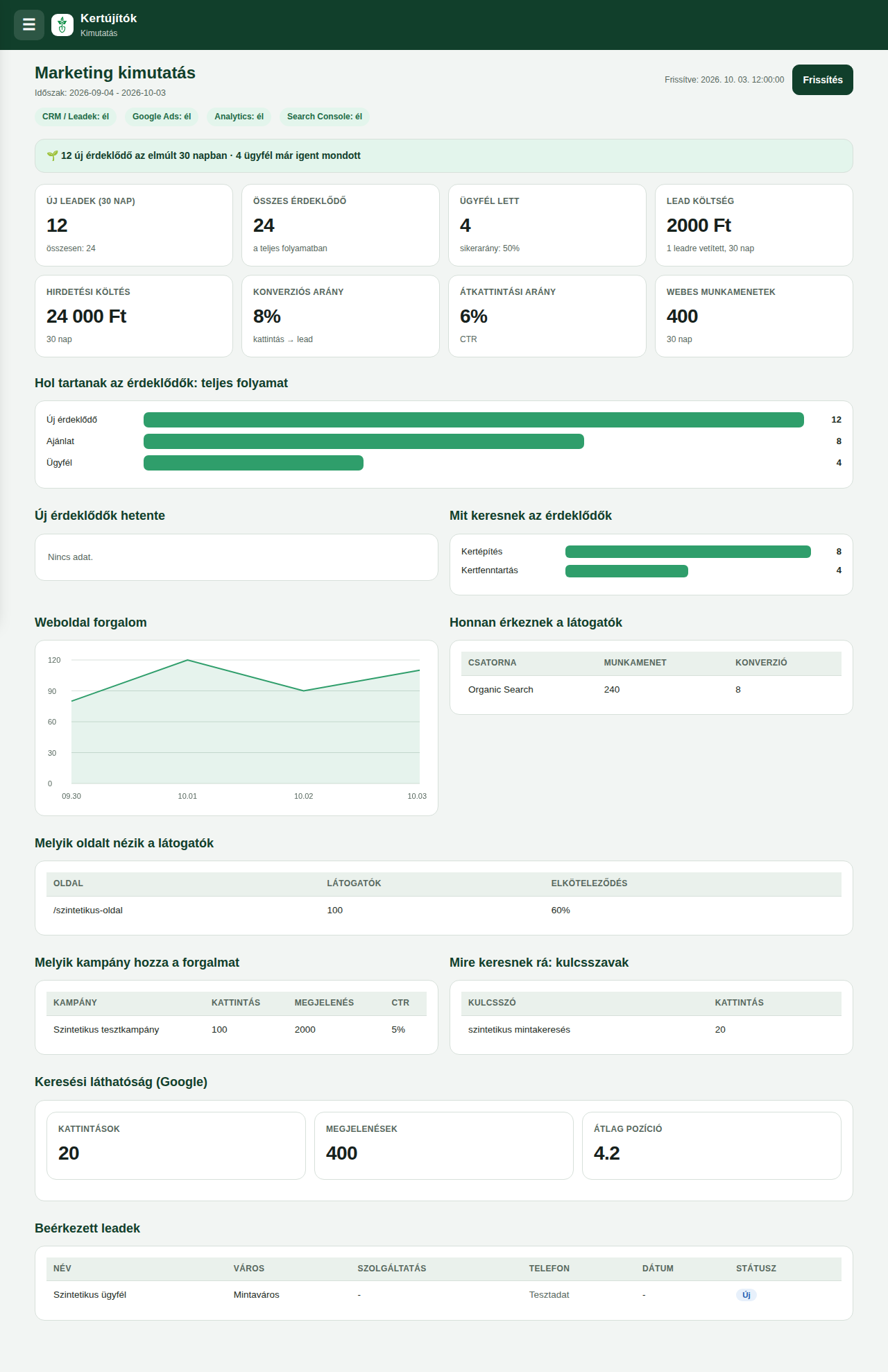Click the Webes munkamenetek card
This screenshot has height=1372, width=888.
click(754, 316)
